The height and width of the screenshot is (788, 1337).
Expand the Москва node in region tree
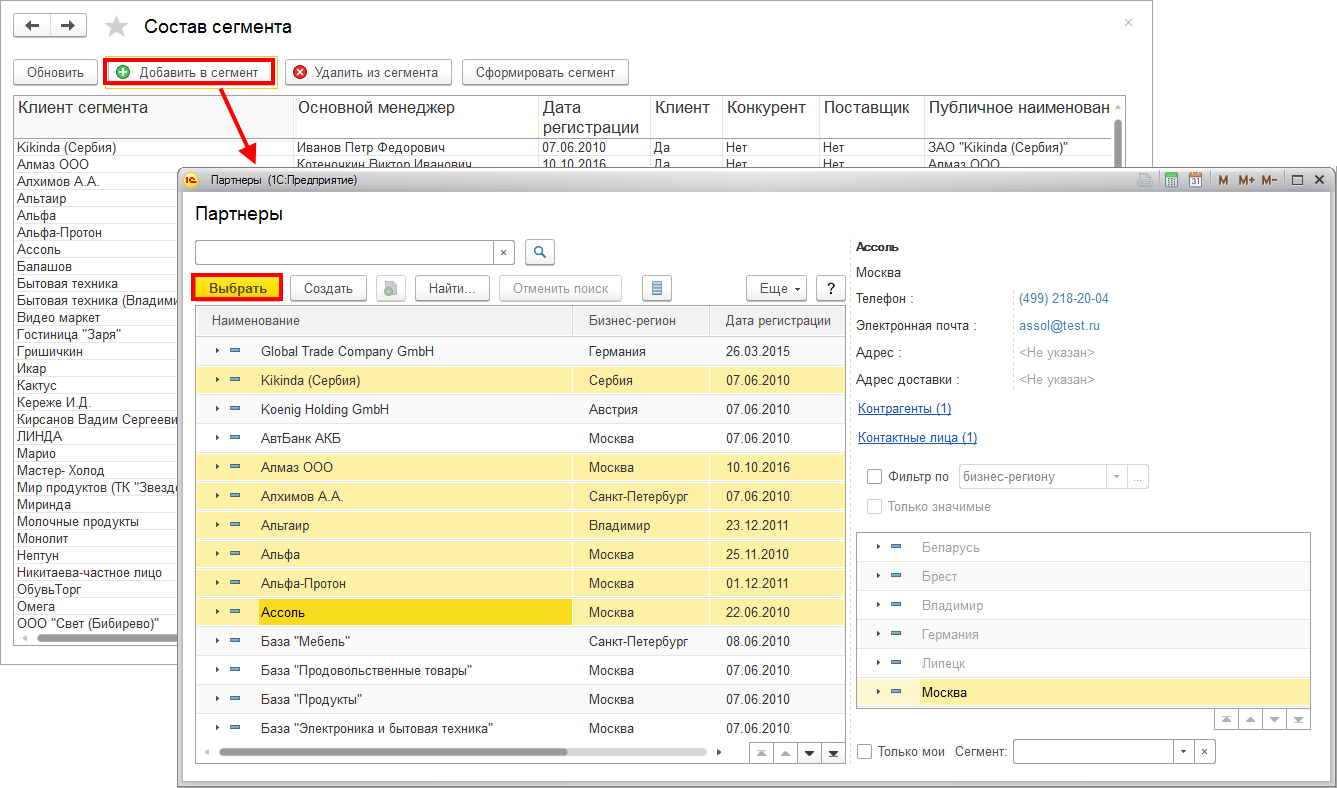(878, 692)
